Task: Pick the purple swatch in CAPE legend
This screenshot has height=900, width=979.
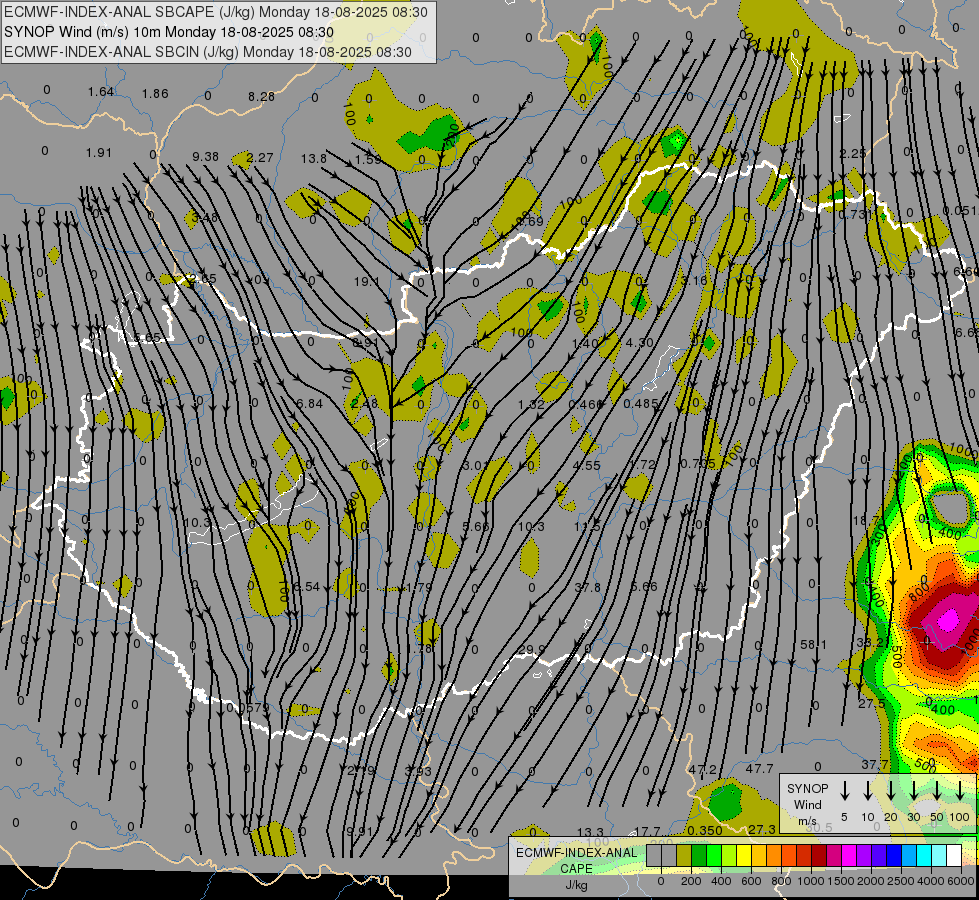Action: pos(863,856)
